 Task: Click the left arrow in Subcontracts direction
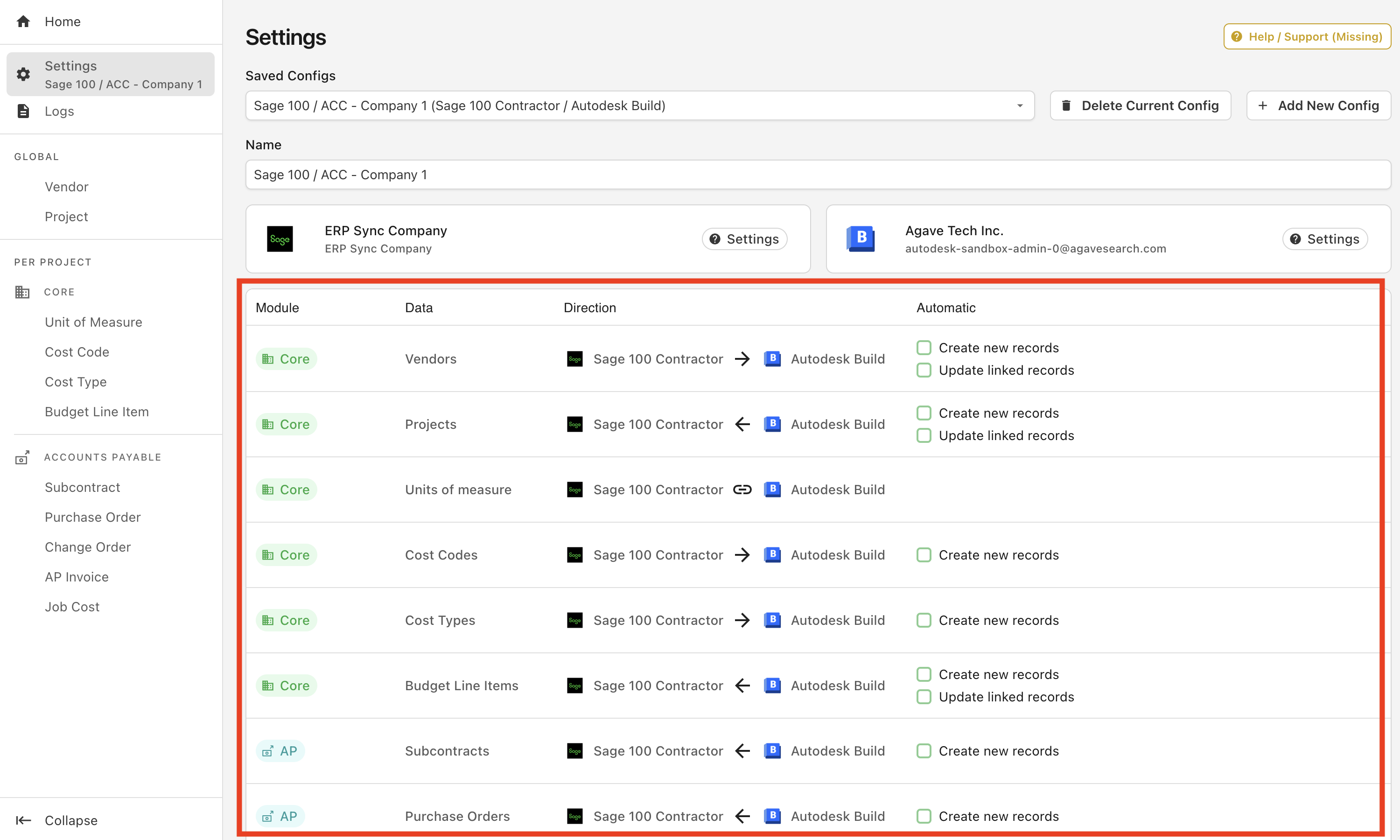pyautogui.click(x=742, y=750)
